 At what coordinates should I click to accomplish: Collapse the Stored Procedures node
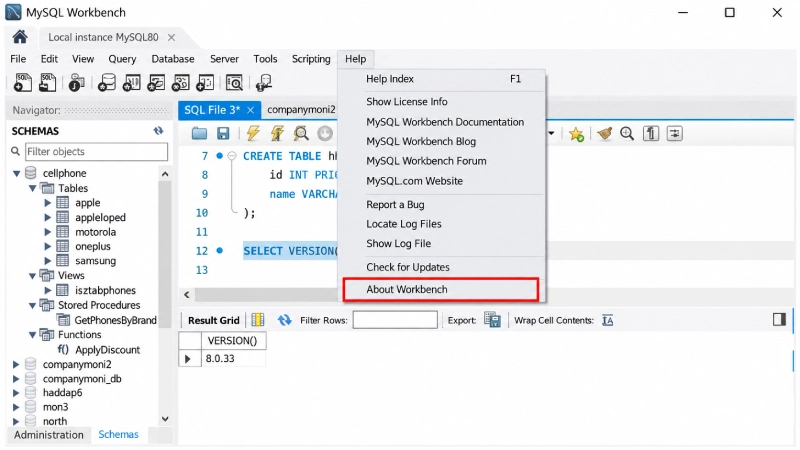tap(32, 306)
